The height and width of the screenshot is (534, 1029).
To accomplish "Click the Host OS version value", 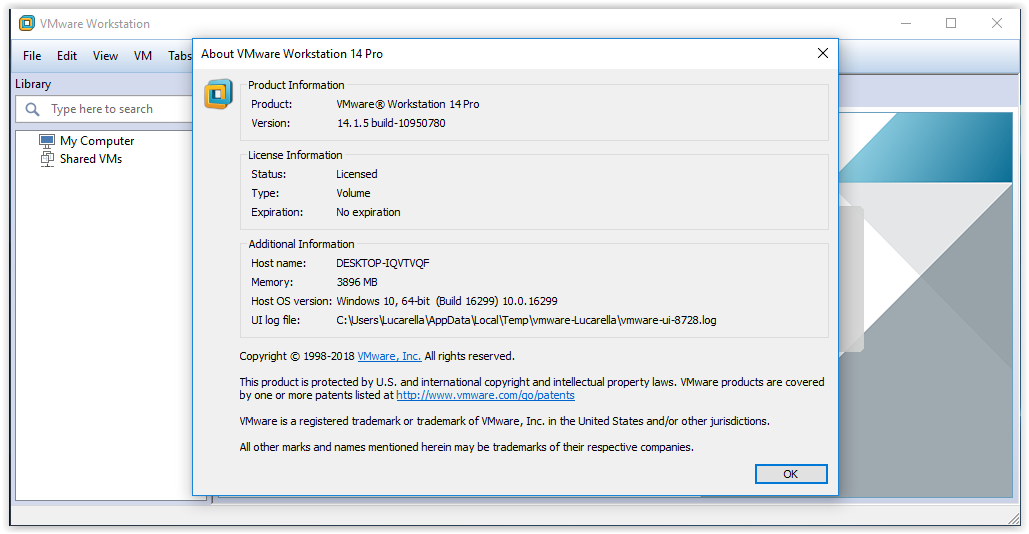I will pos(447,301).
